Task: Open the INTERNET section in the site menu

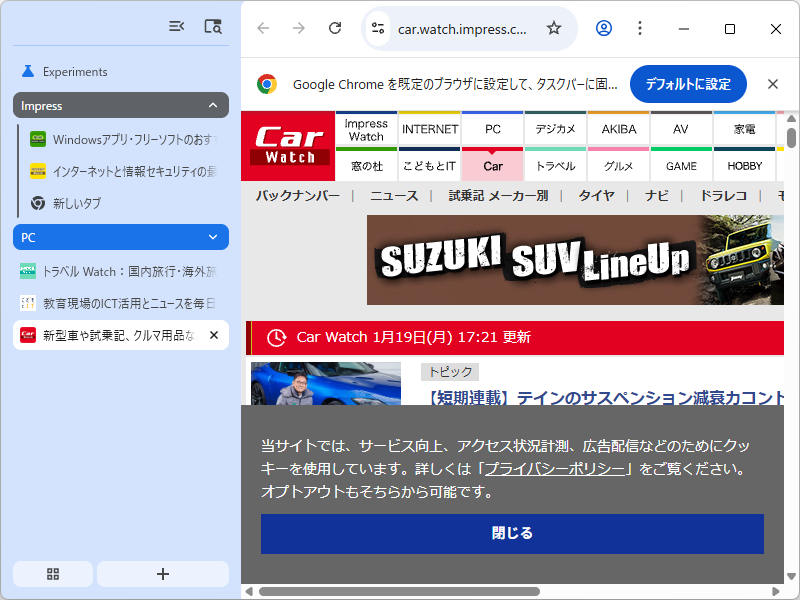Action: click(429, 128)
